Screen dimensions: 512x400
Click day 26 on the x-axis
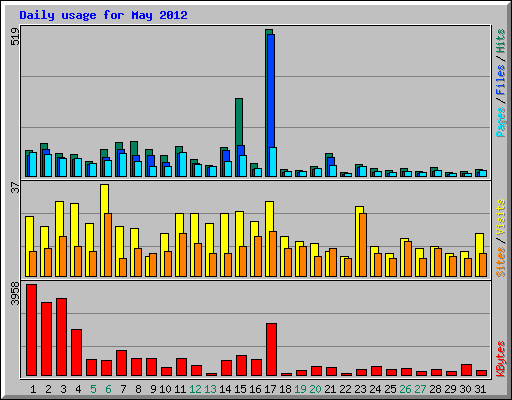pos(405,389)
